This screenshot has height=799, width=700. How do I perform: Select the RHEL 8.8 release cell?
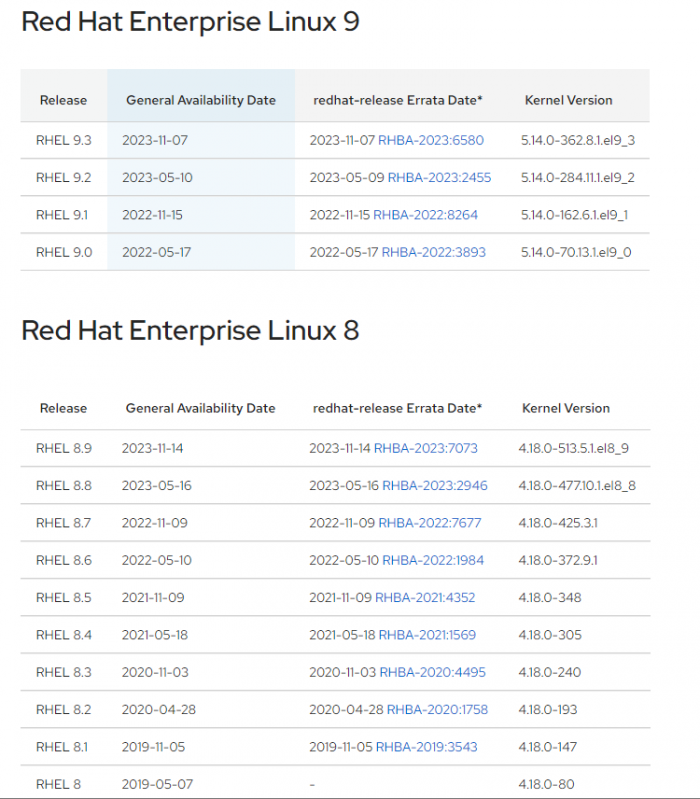64,485
